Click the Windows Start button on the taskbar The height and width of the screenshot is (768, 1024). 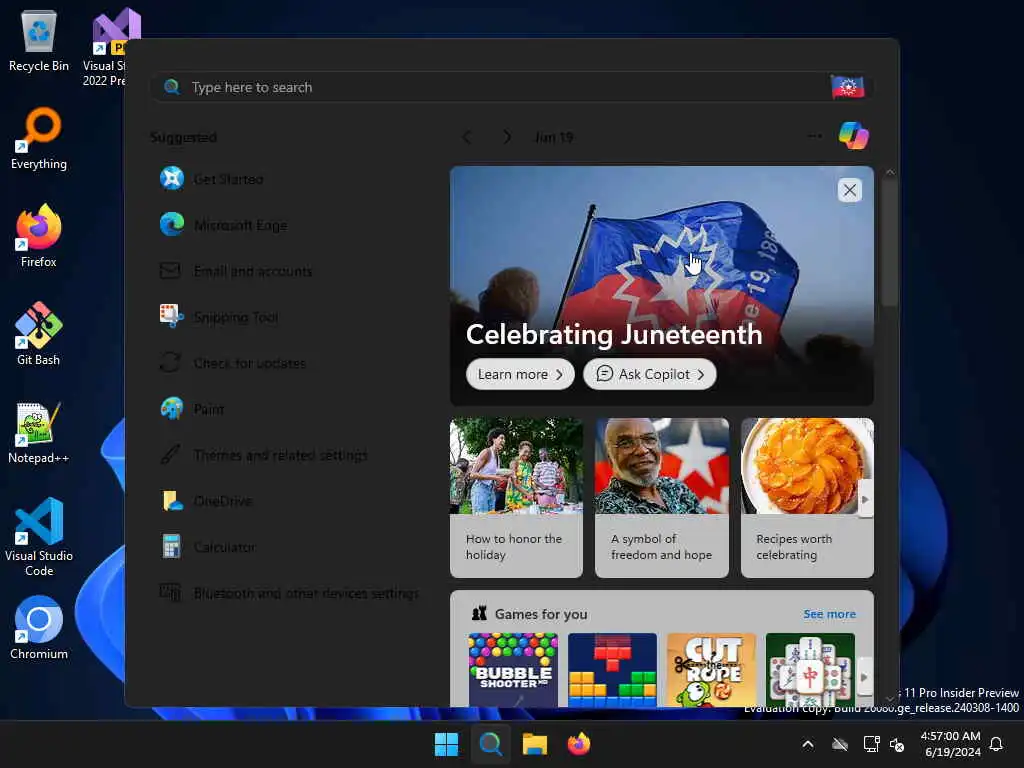click(447, 744)
